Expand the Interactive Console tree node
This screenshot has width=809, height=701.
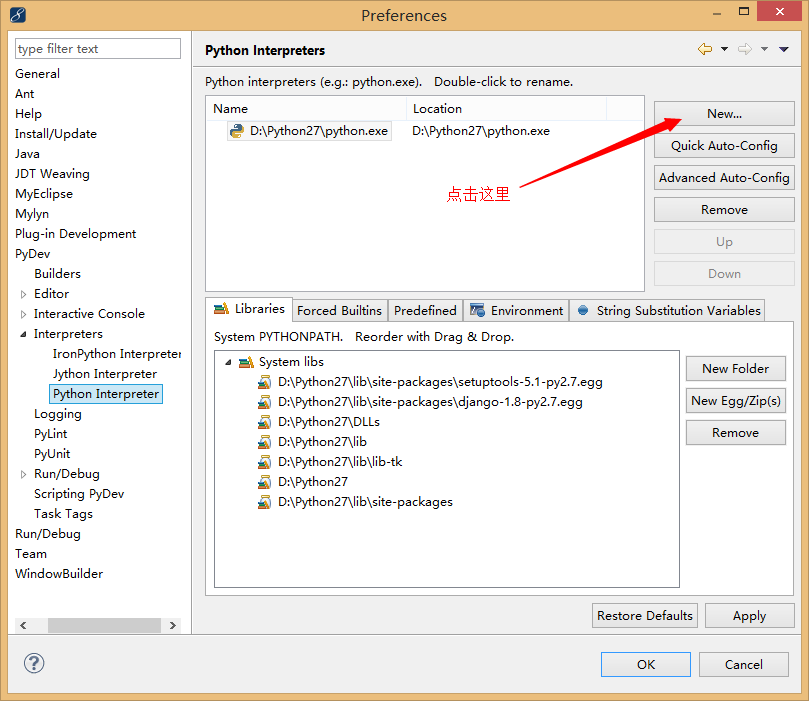coord(23,314)
